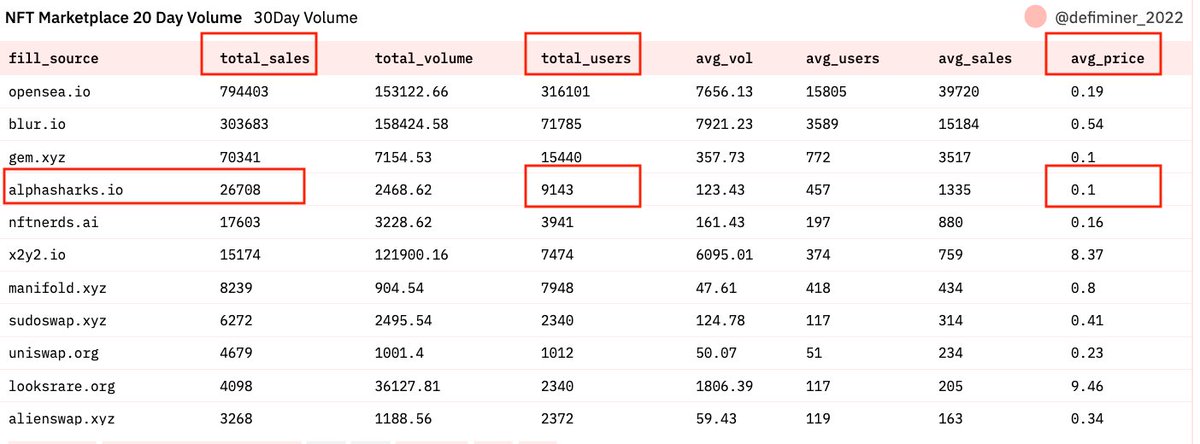Click uniswap.org avg_users value 51
Image resolution: width=1200 pixels, height=444 pixels.
pos(814,353)
